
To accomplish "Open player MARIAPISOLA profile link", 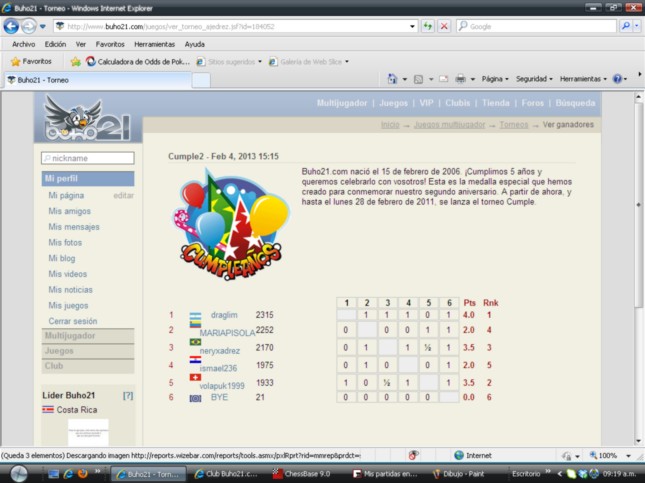I will (227, 333).
